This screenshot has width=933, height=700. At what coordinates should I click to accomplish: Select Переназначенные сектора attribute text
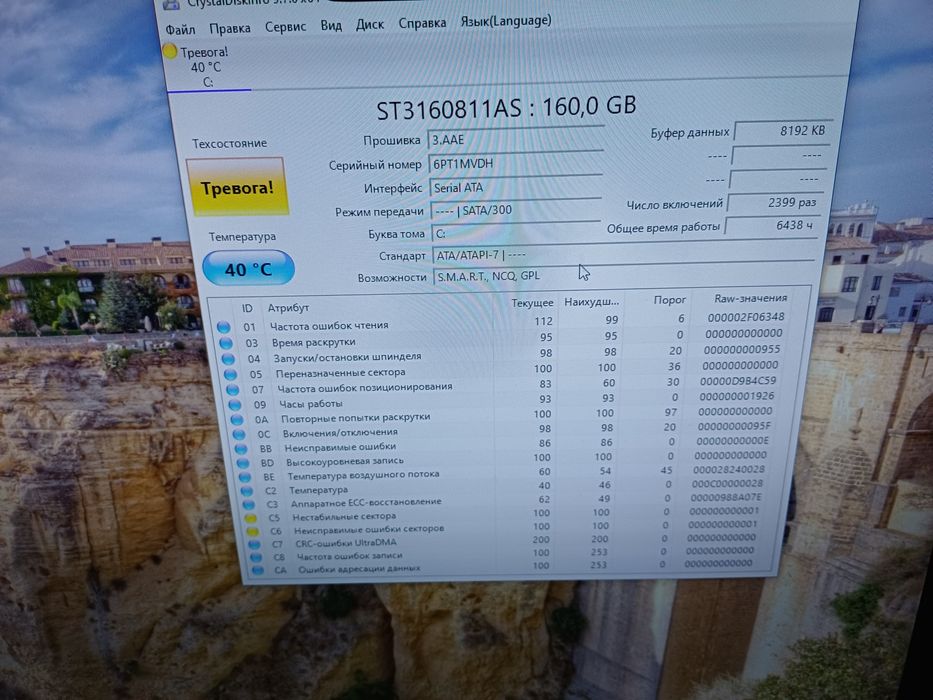340,373
